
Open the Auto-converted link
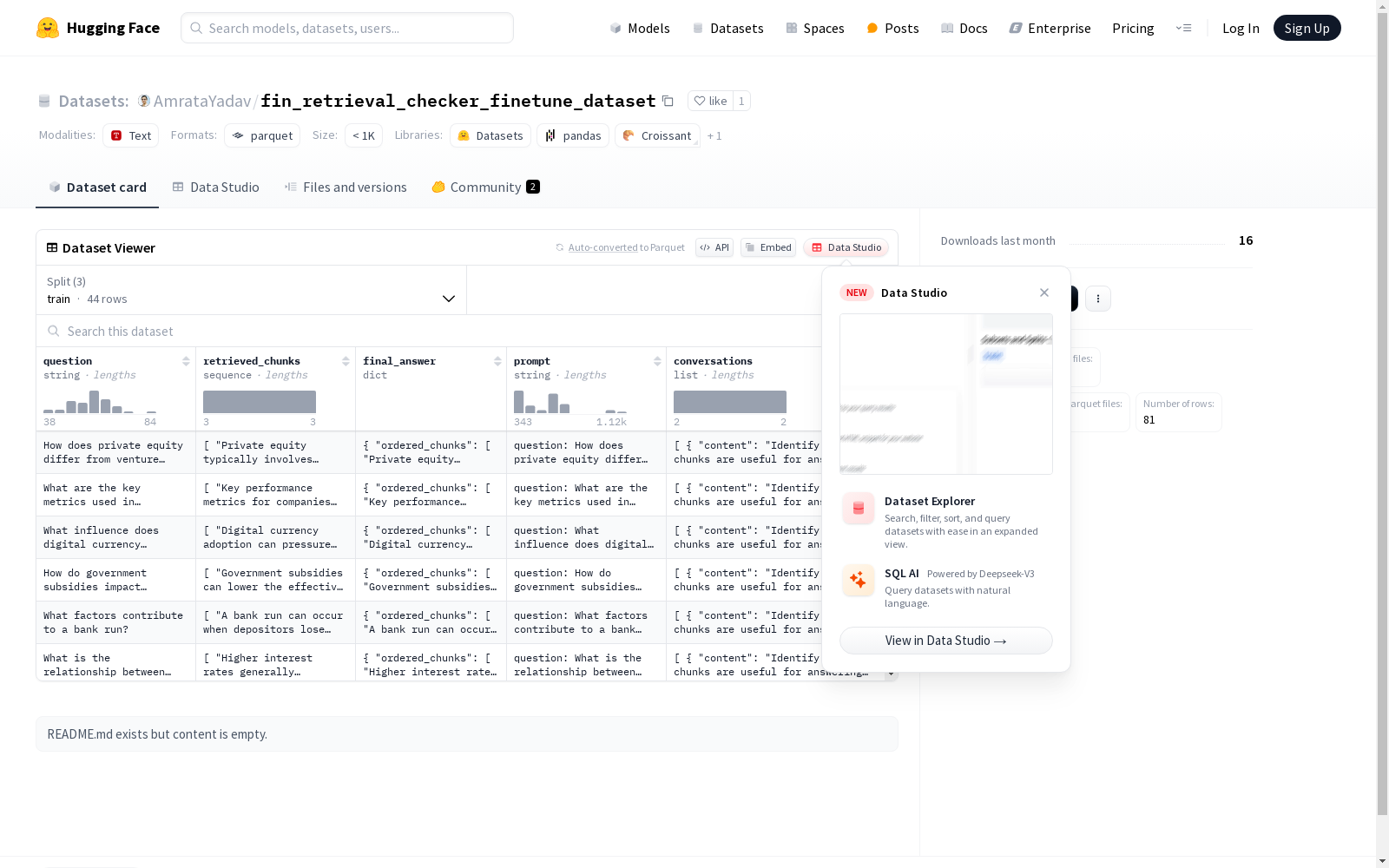point(603,247)
